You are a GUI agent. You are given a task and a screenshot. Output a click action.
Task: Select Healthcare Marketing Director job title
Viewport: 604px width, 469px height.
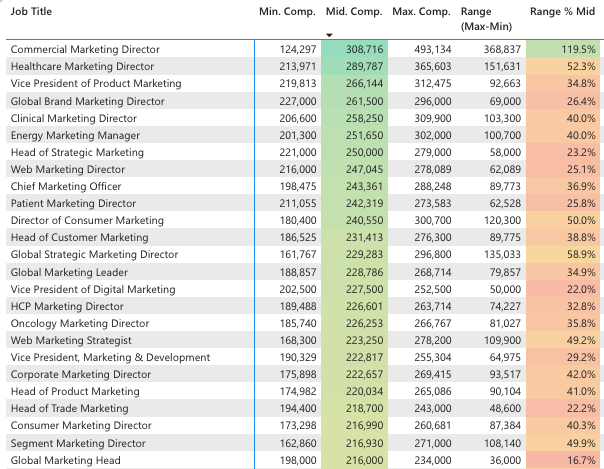(82, 66)
